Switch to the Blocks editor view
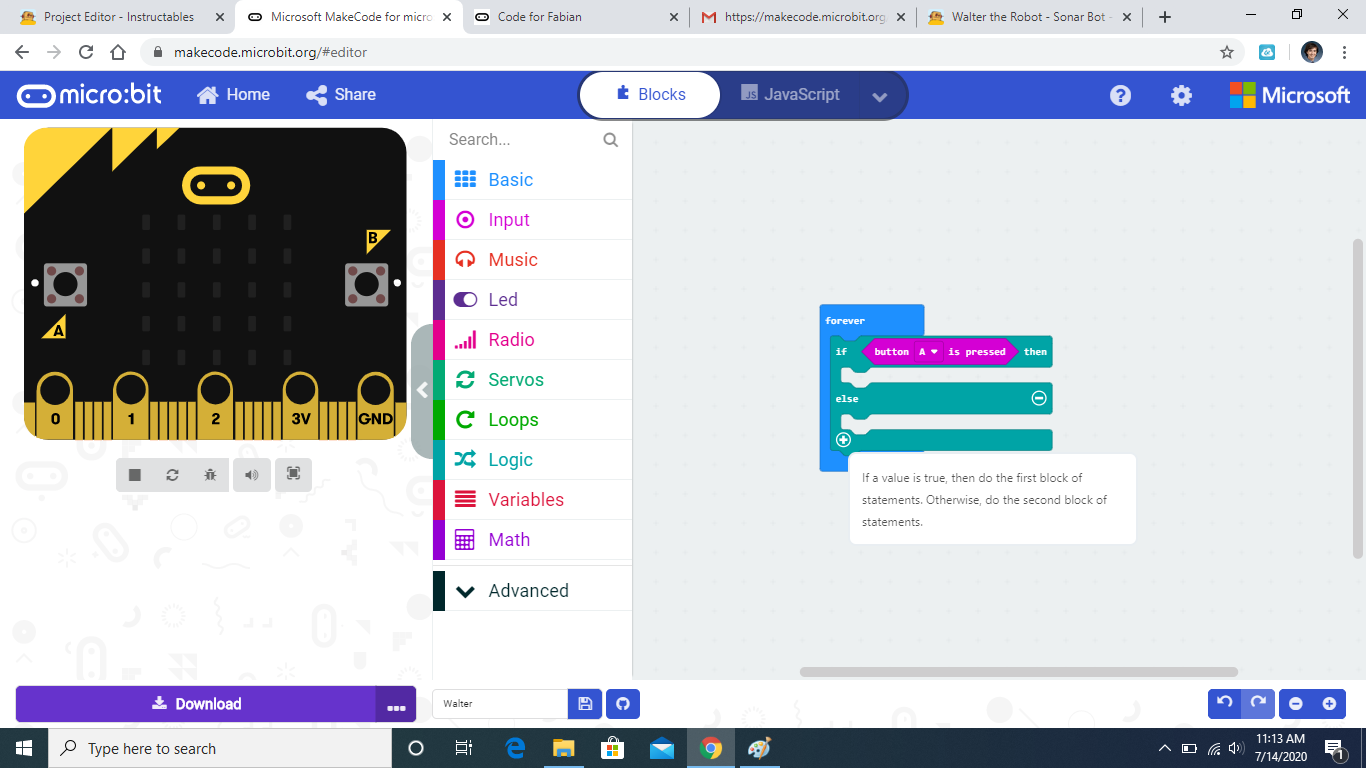 [650, 95]
